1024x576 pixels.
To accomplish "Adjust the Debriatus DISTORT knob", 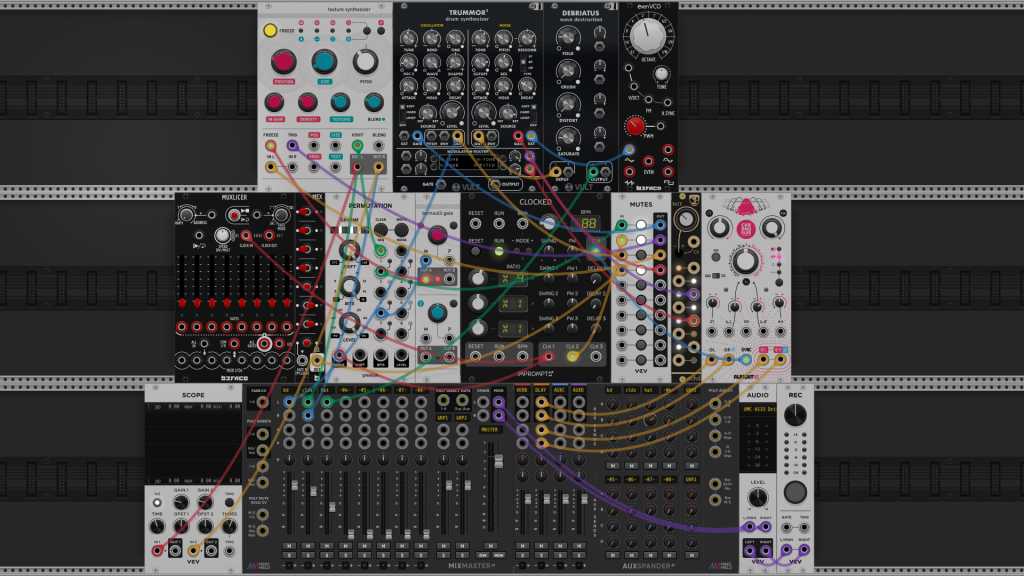I will pos(568,104).
